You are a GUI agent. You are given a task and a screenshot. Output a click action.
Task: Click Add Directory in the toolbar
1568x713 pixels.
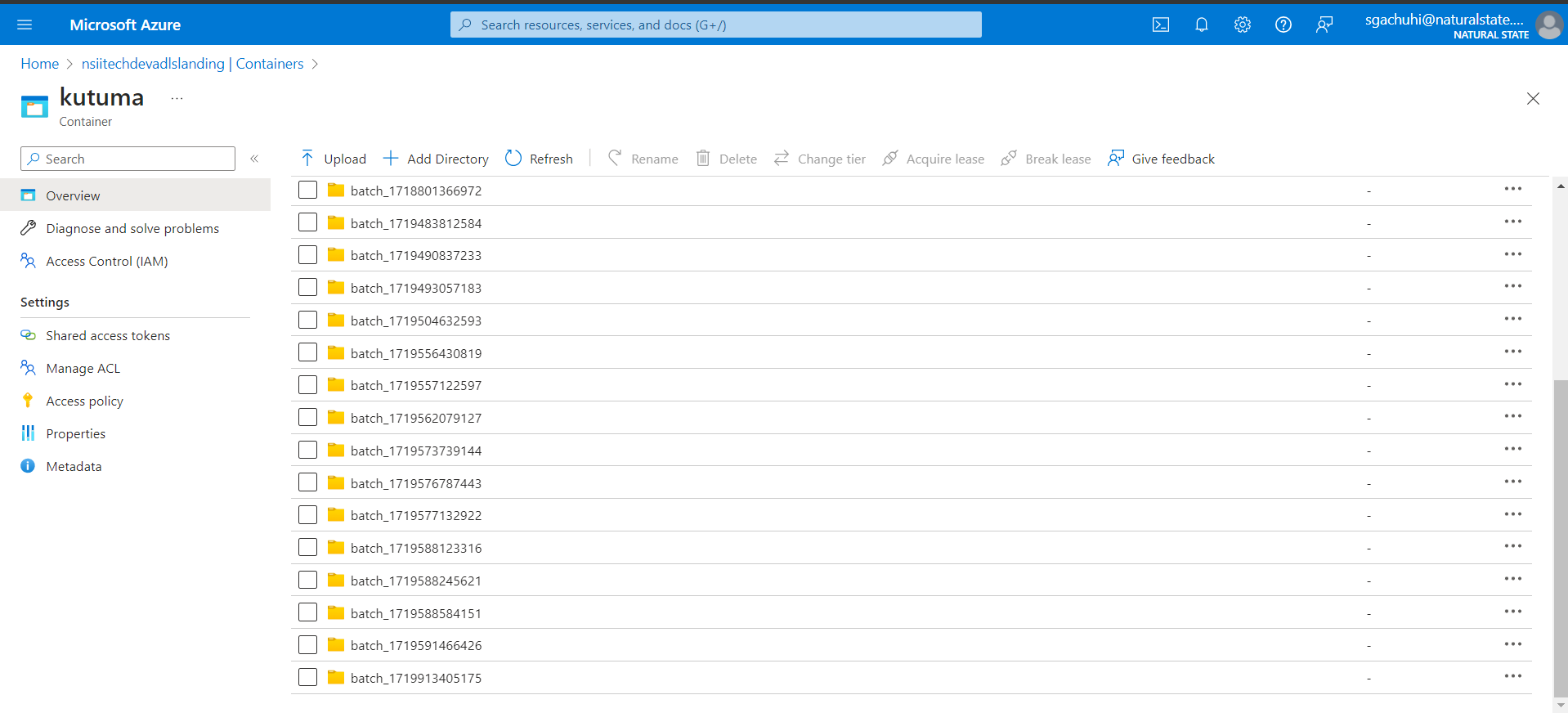(x=437, y=159)
